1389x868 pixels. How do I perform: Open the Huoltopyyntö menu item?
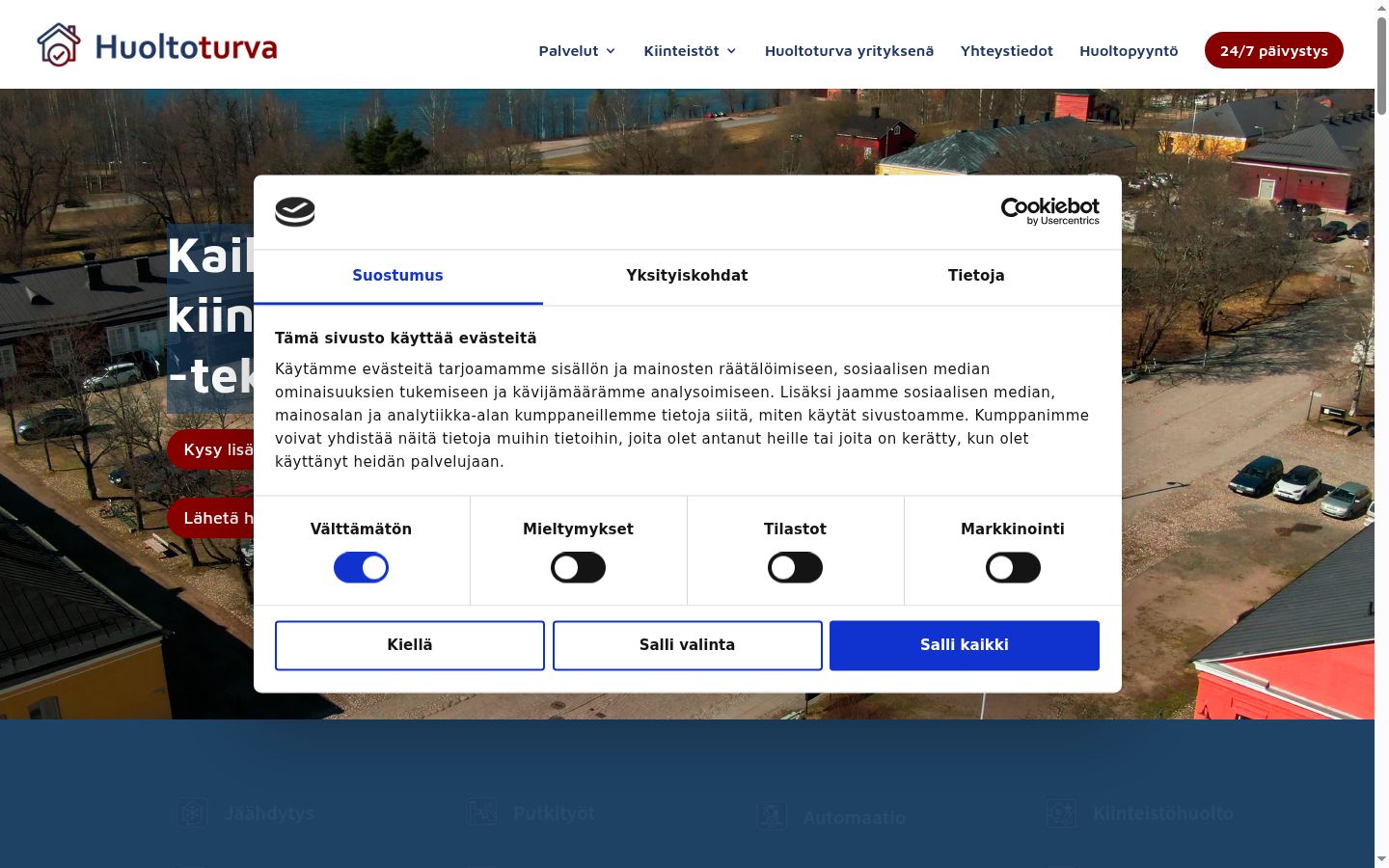pyautogui.click(x=1129, y=51)
